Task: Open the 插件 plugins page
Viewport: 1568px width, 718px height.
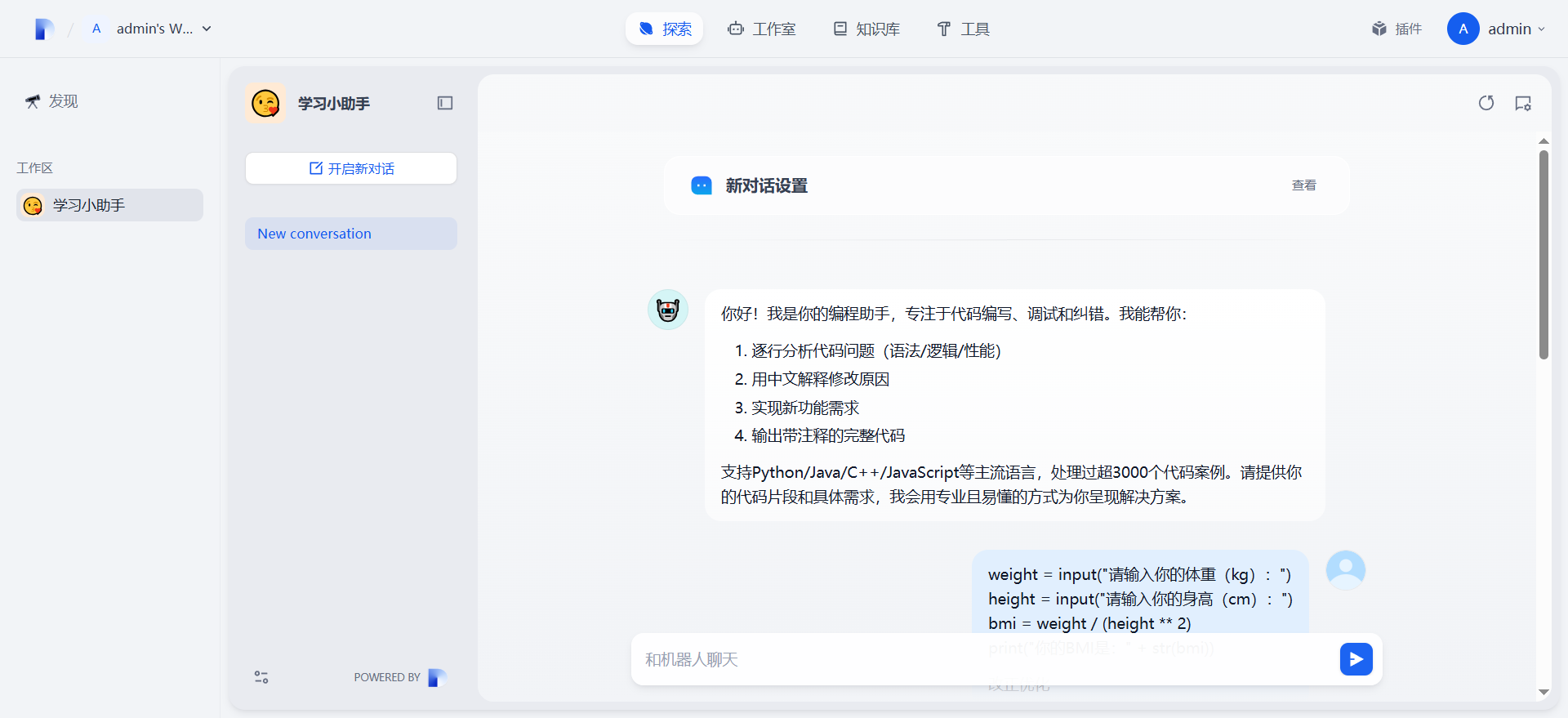Action: 1396,29
